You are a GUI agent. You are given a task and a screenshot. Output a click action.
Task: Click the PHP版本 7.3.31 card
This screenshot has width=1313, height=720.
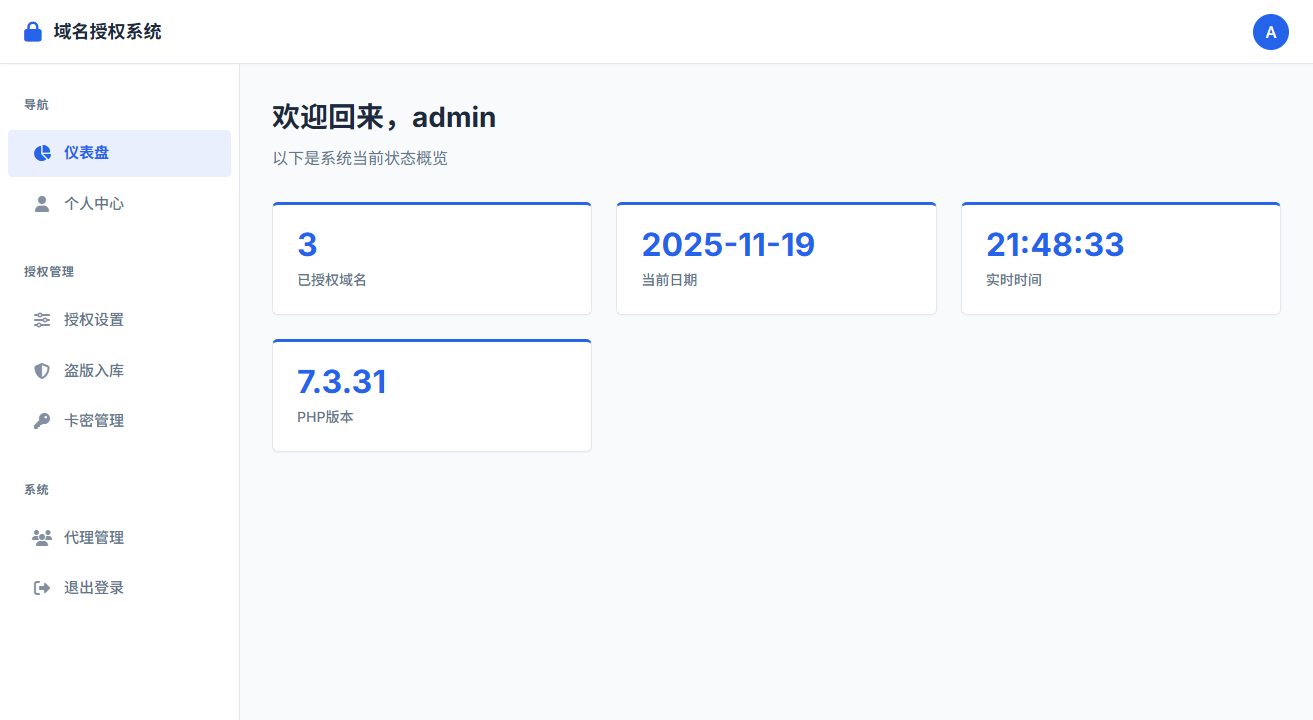[x=432, y=396]
